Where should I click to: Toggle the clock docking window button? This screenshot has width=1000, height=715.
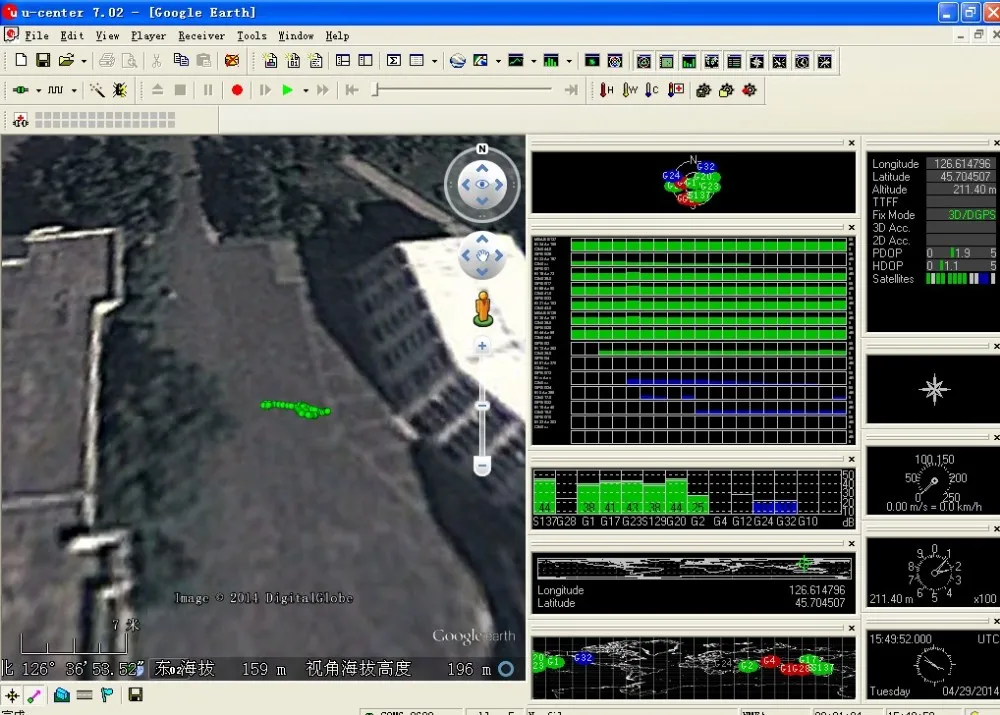point(802,61)
